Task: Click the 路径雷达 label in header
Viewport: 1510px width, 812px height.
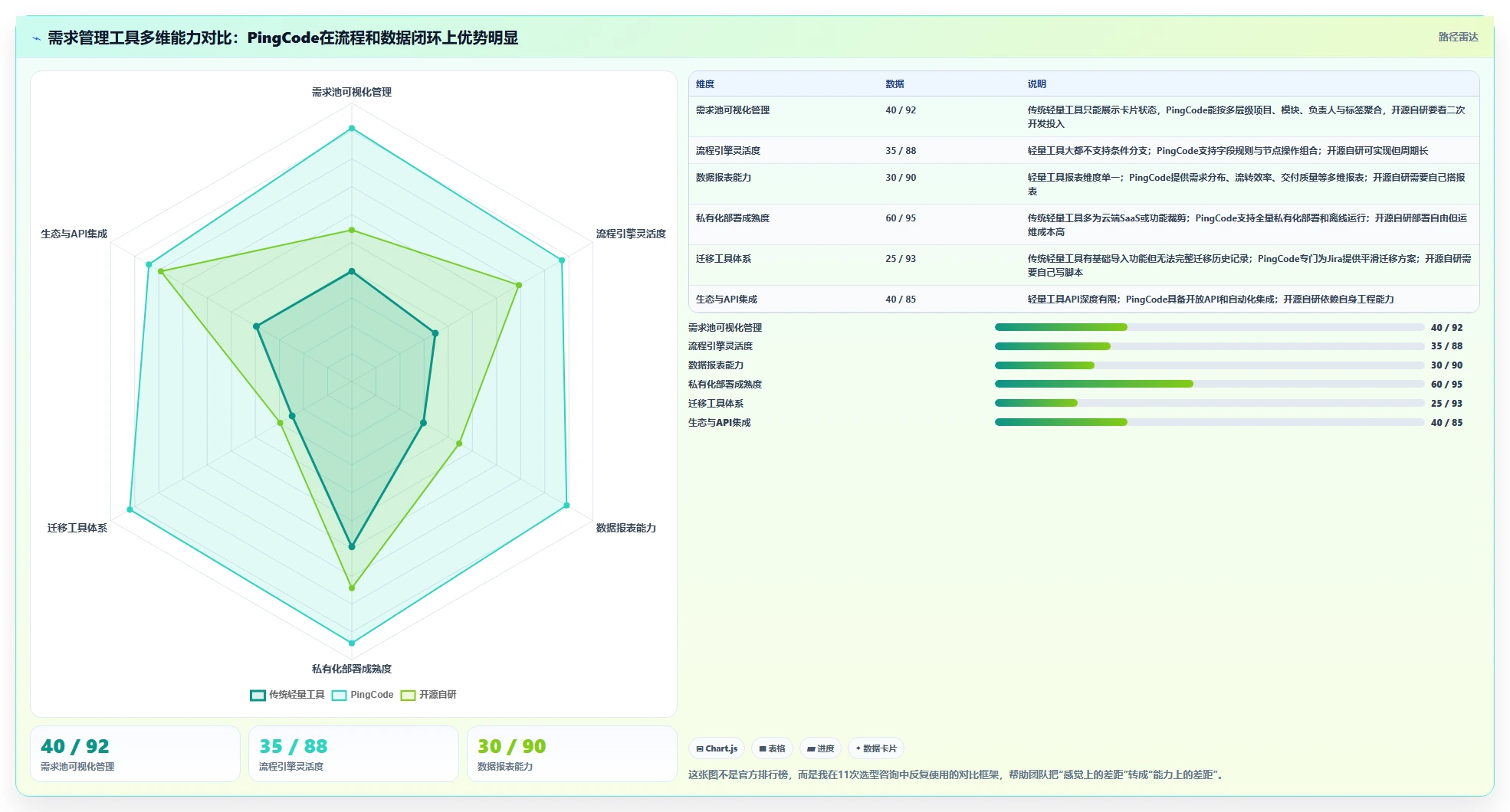Action: (1458, 37)
